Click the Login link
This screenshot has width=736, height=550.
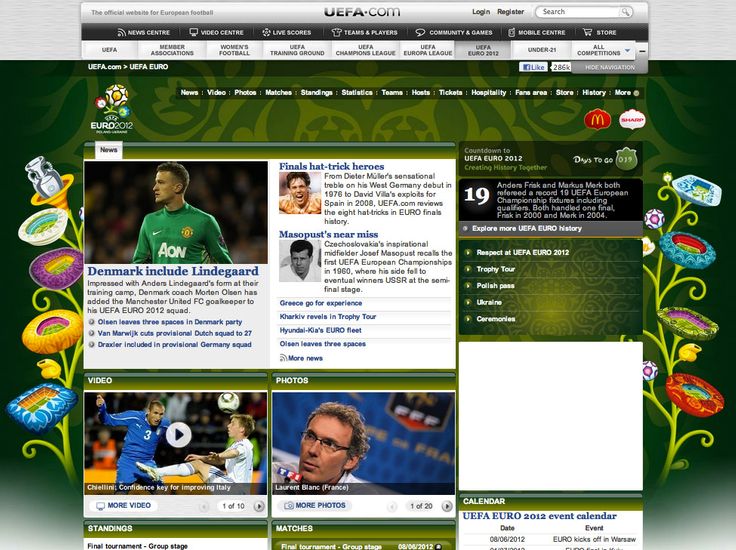[x=481, y=12]
